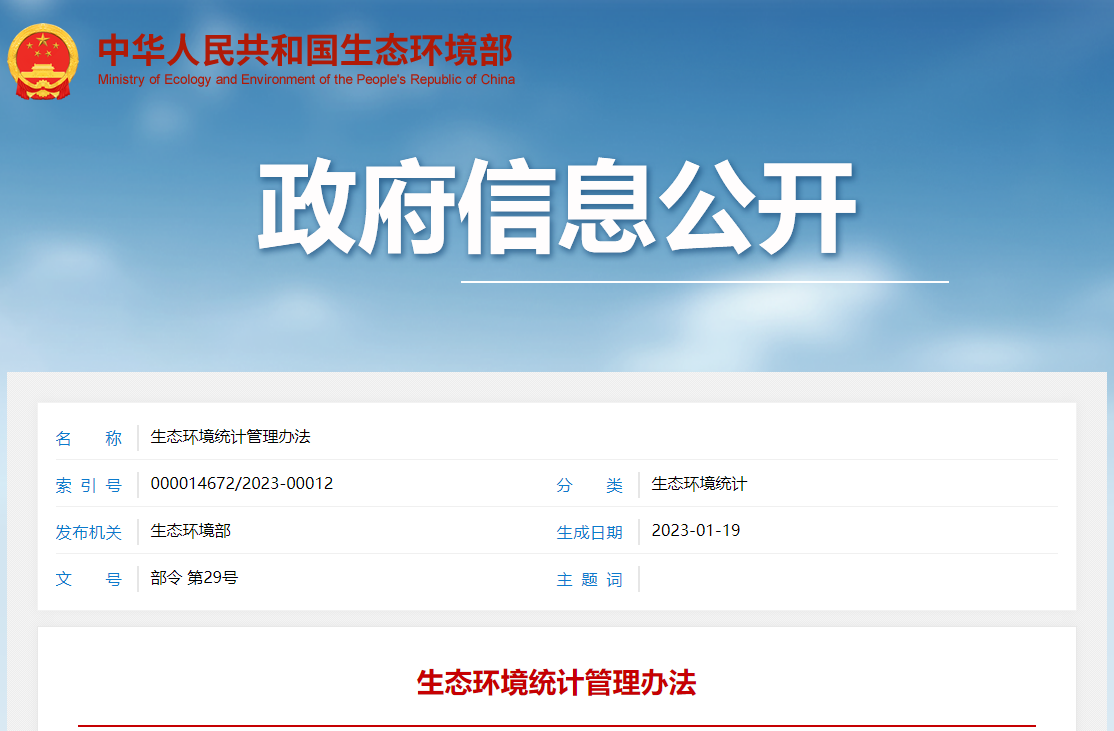
Task: Select the index number 000014672/2023-00012
Action: tap(242, 483)
